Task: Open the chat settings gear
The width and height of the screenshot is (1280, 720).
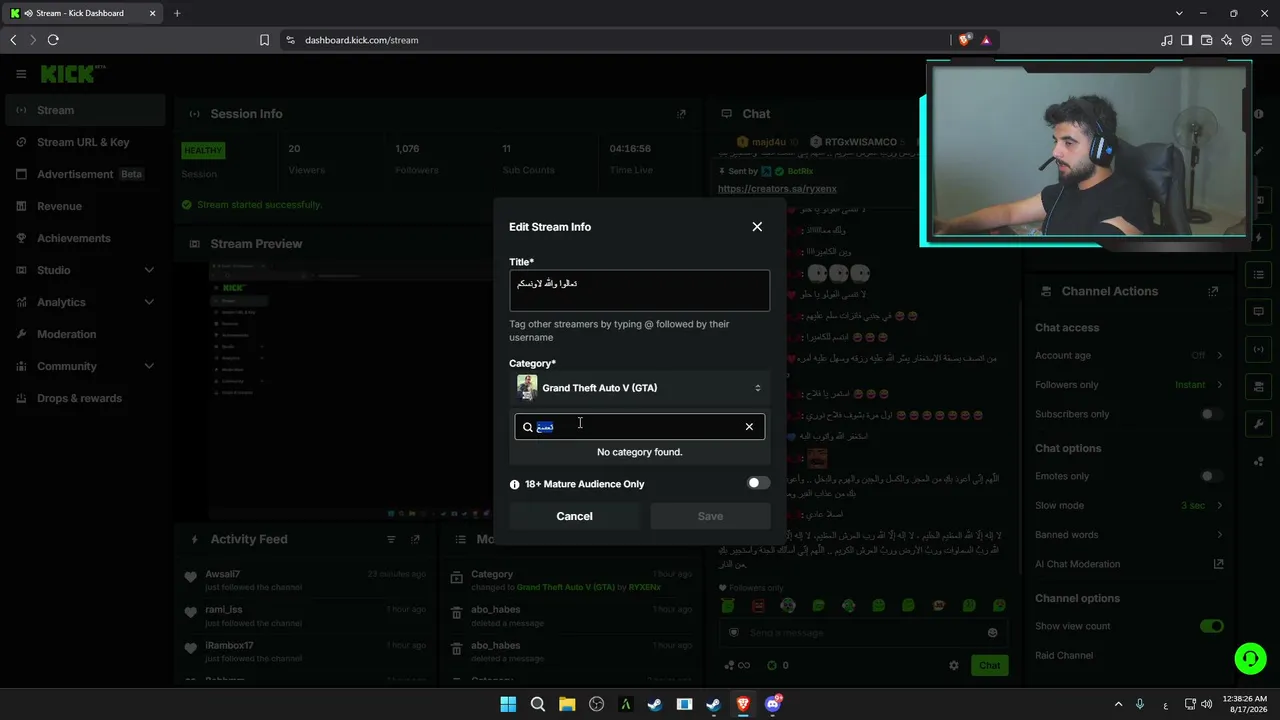Action: coord(954,665)
